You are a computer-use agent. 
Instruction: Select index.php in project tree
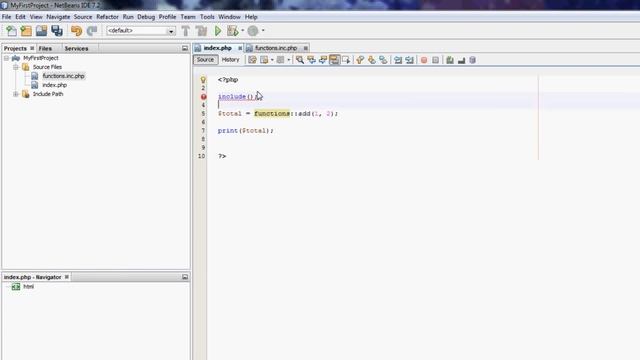pyautogui.click(x=55, y=85)
